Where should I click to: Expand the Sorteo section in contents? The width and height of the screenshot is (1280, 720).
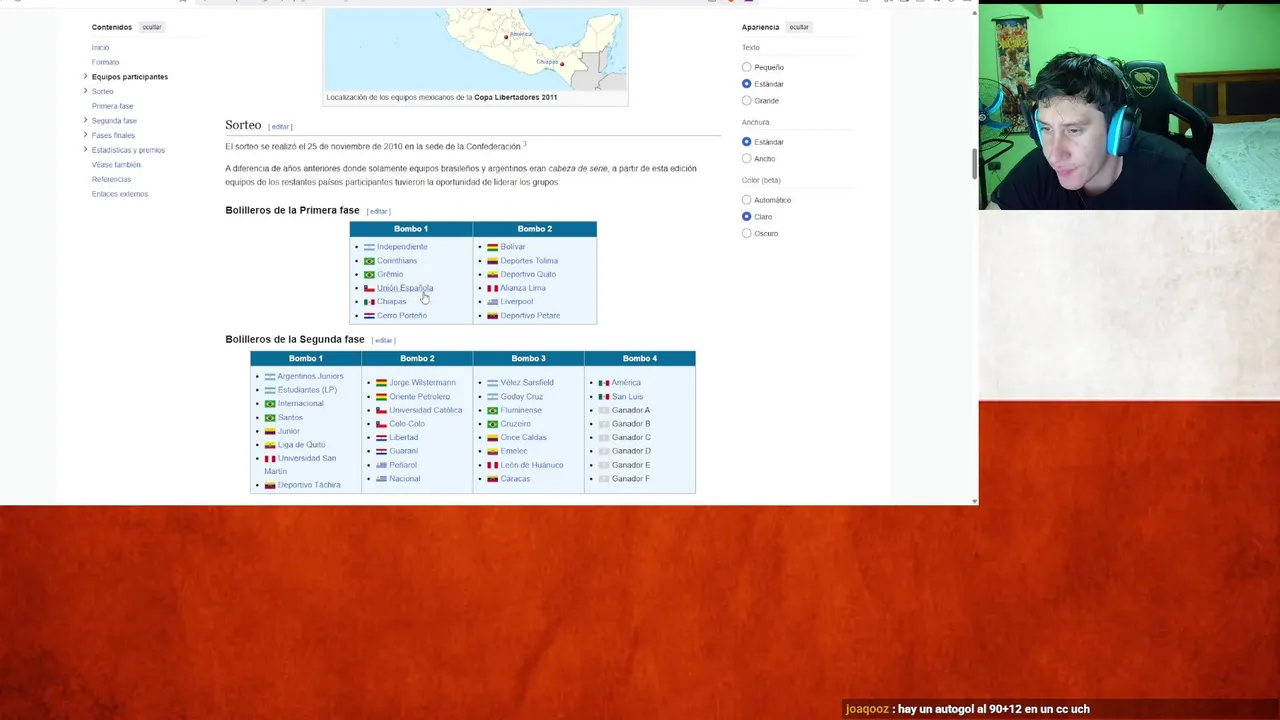click(x=85, y=91)
